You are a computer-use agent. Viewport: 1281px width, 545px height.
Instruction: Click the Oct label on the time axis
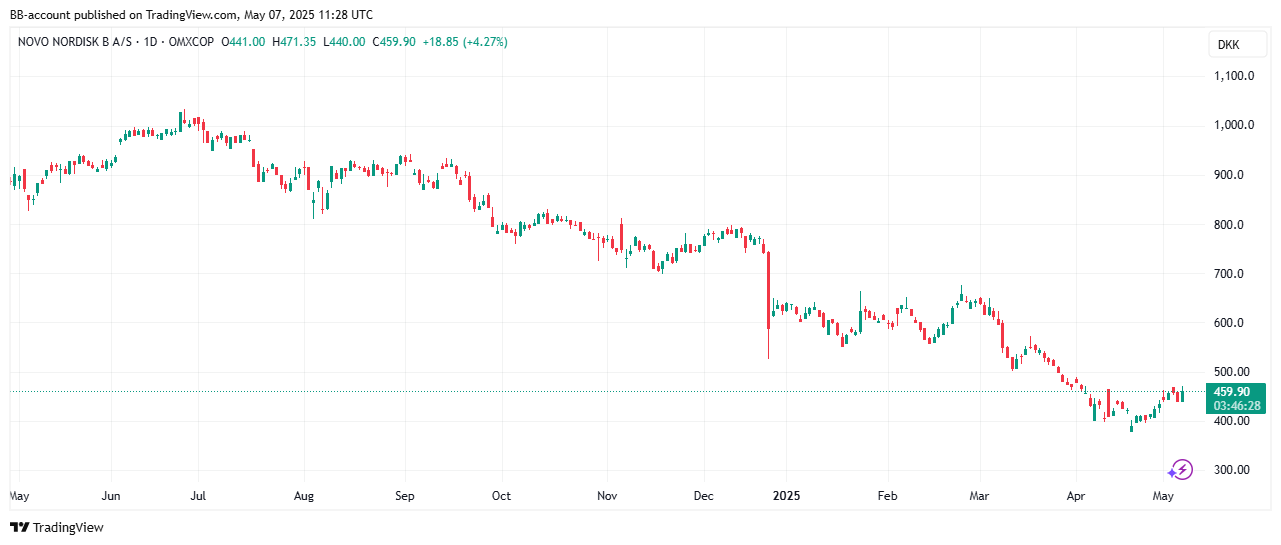[x=501, y=496]
